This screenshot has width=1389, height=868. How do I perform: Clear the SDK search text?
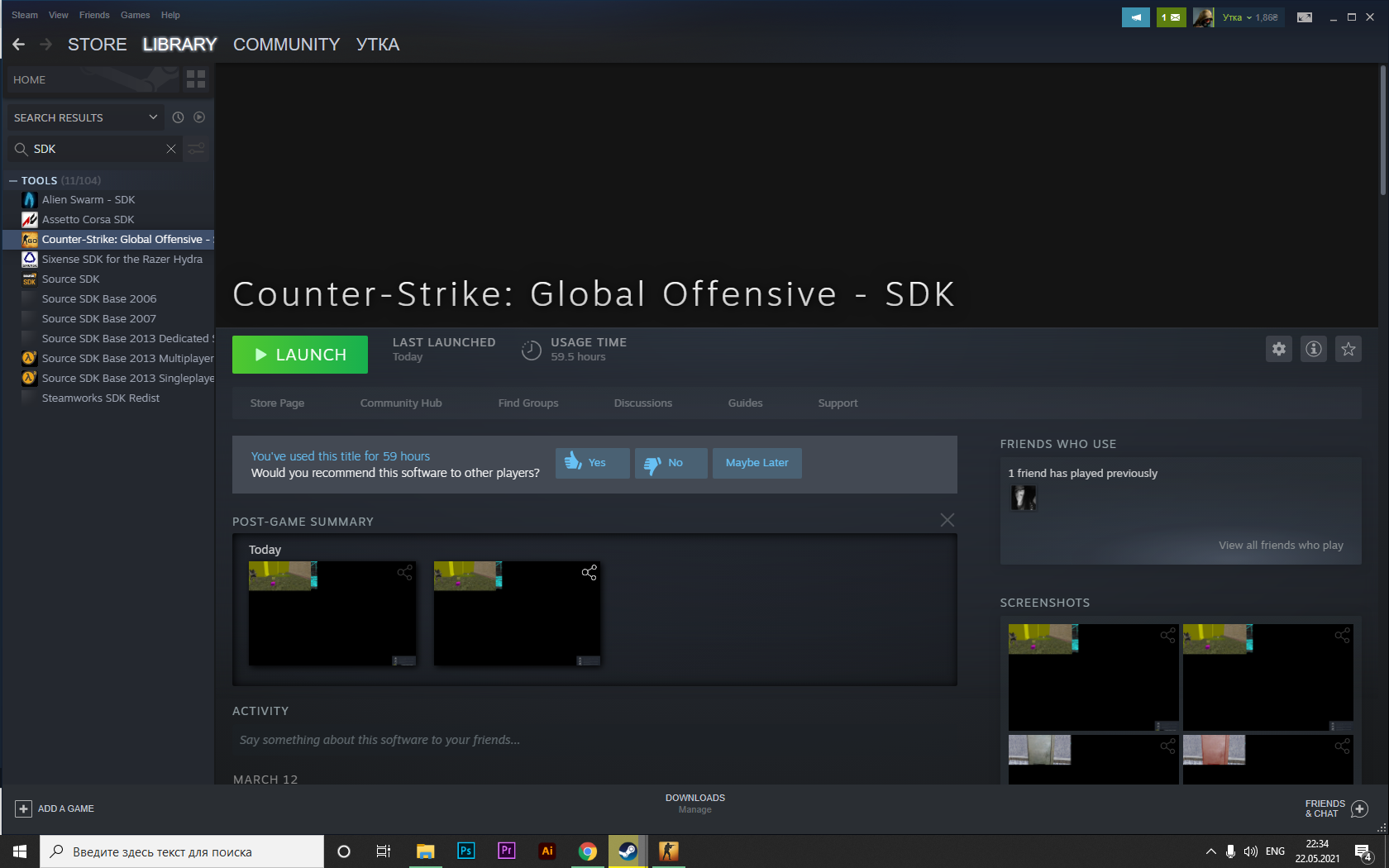(x=171, y=149)
